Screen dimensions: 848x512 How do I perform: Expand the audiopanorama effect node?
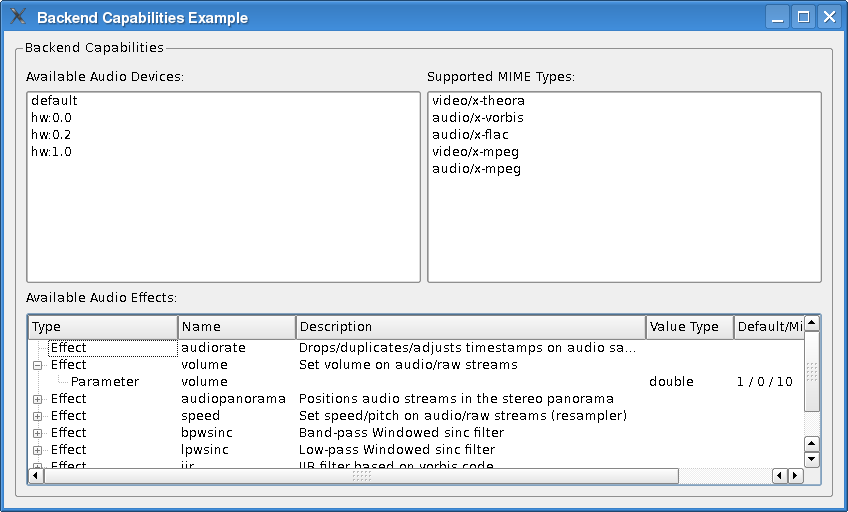click(38, 399)
